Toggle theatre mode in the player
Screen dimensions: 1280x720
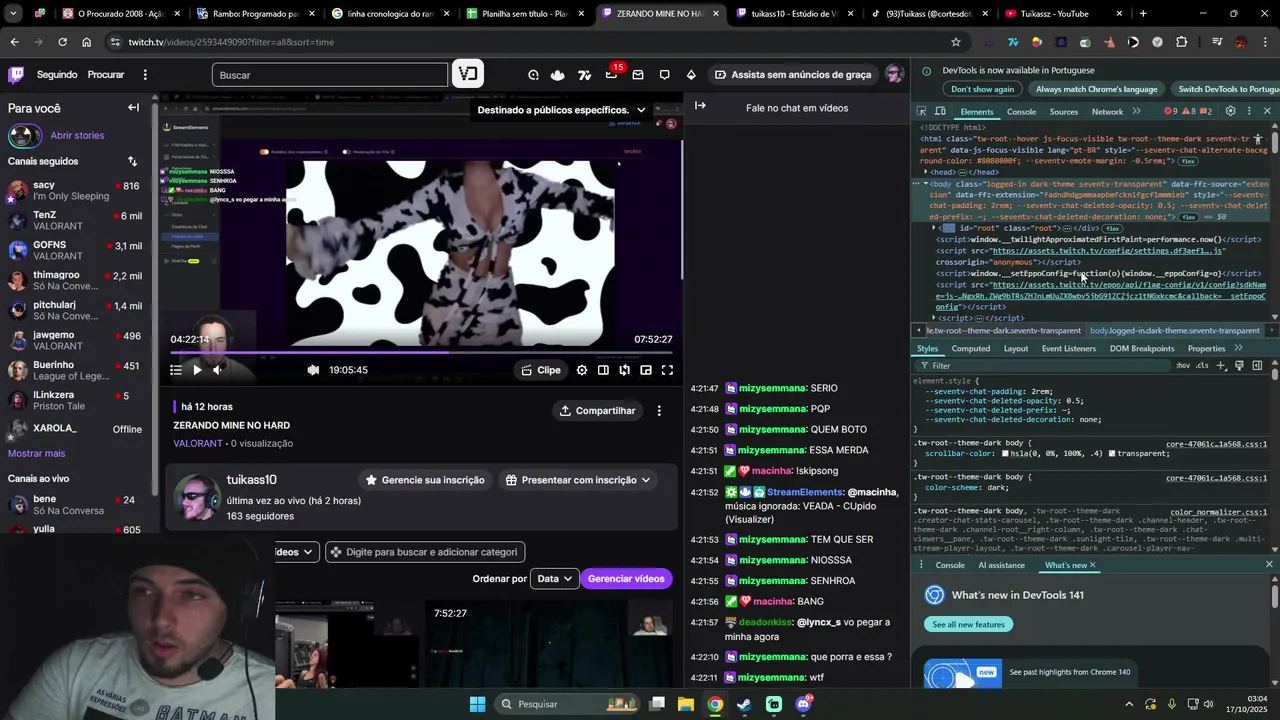pos(603,370)
